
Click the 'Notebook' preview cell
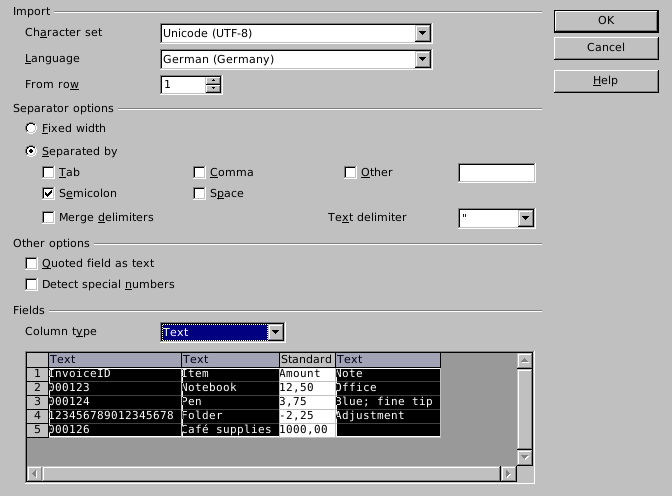pyautogui.click(x=230, y=388)
